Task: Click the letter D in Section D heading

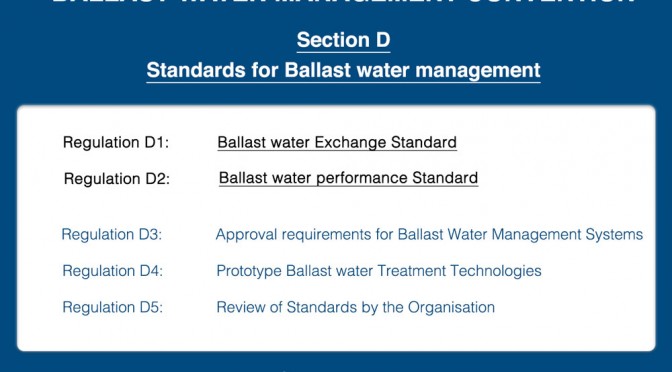Action: coord(383,40)
